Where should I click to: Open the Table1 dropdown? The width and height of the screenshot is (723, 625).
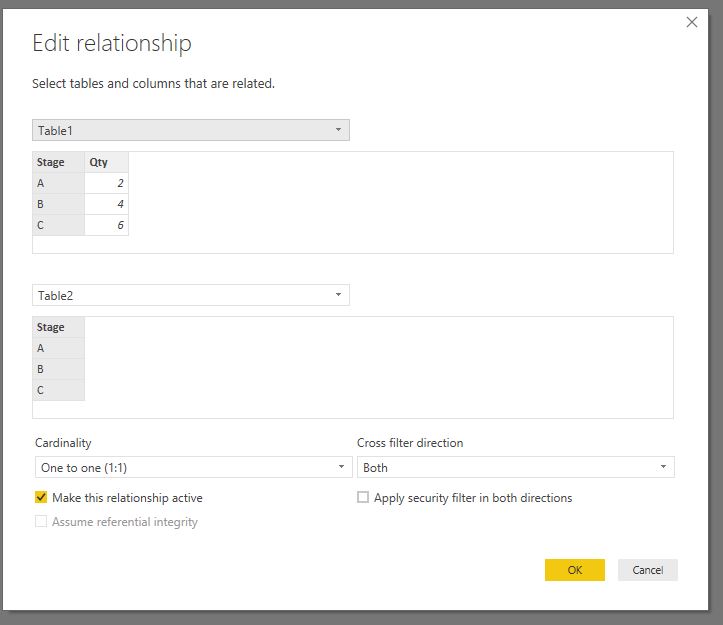pos(190,130)
